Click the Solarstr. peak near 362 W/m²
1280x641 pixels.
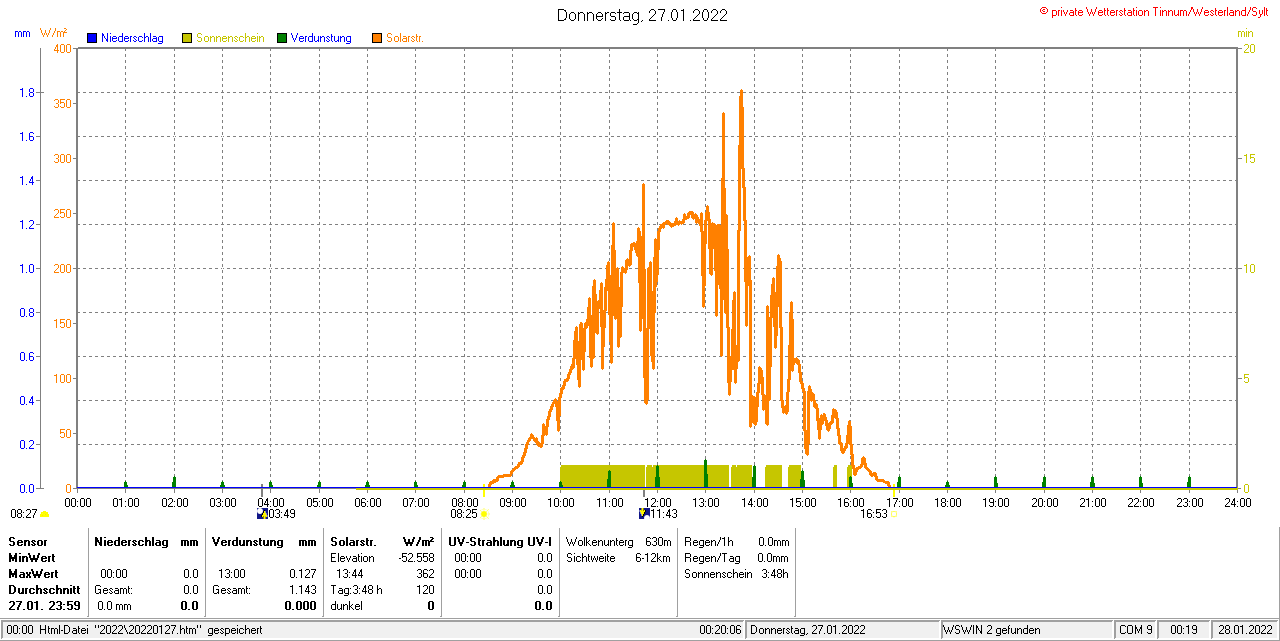click(x=741, y=91)
